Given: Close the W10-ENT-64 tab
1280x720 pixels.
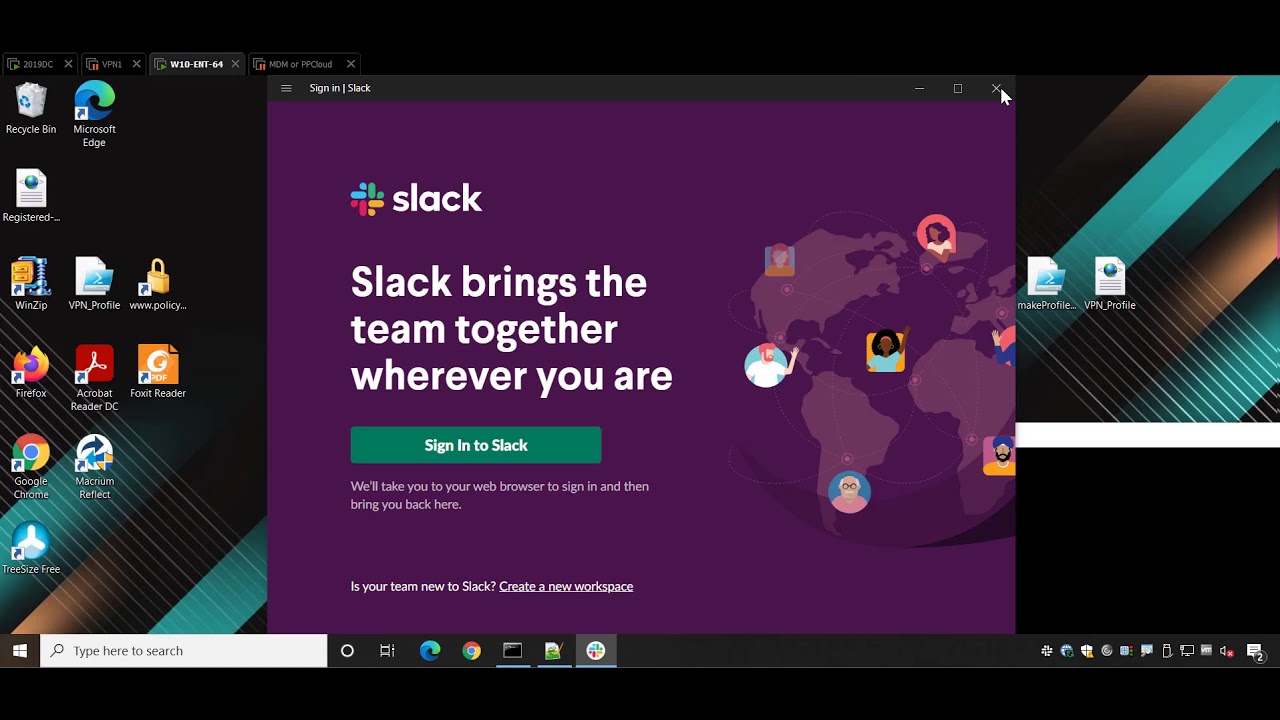Looking at the screenshot, I should click(x=235, y=64).
